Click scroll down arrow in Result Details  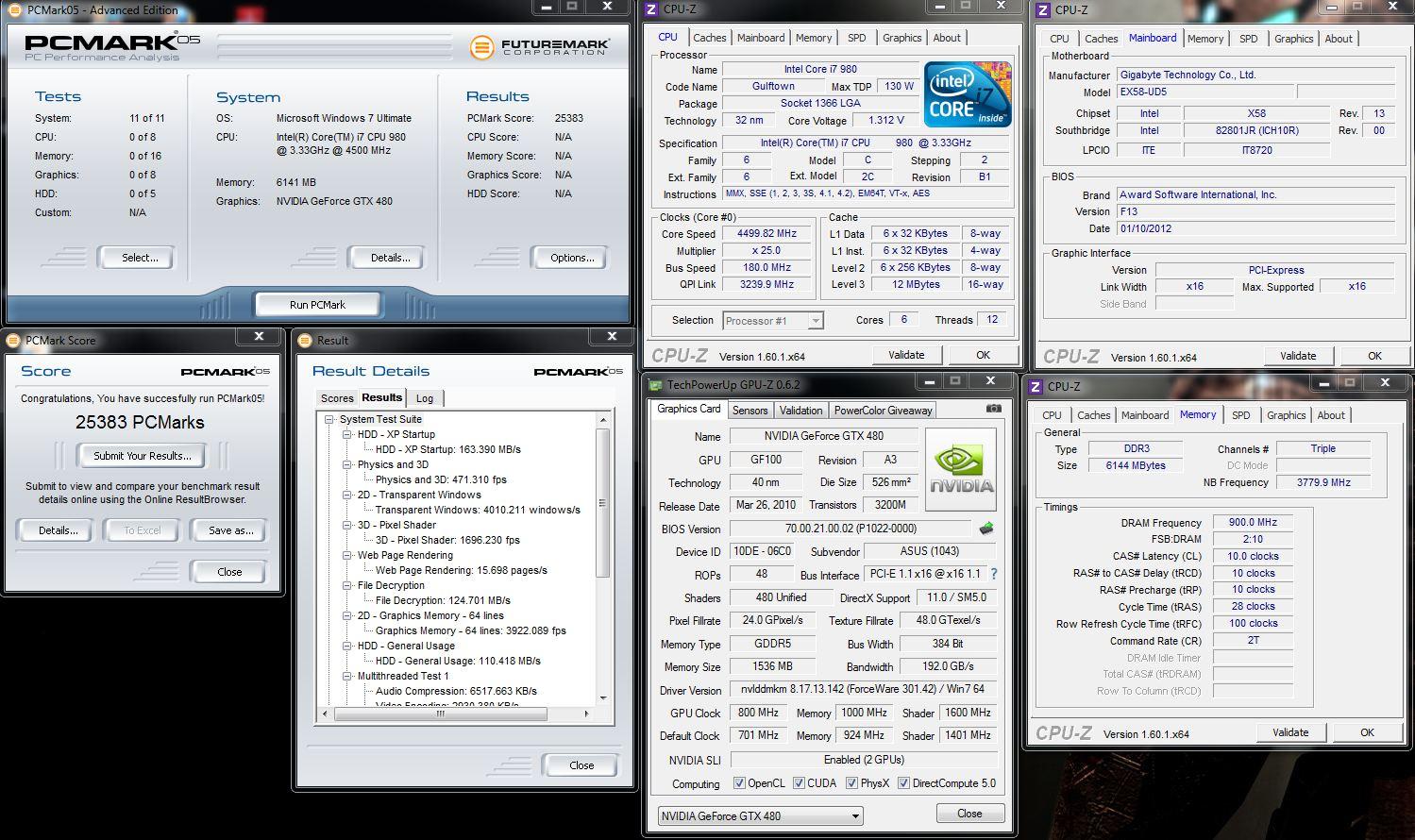(x=603, y=698)
